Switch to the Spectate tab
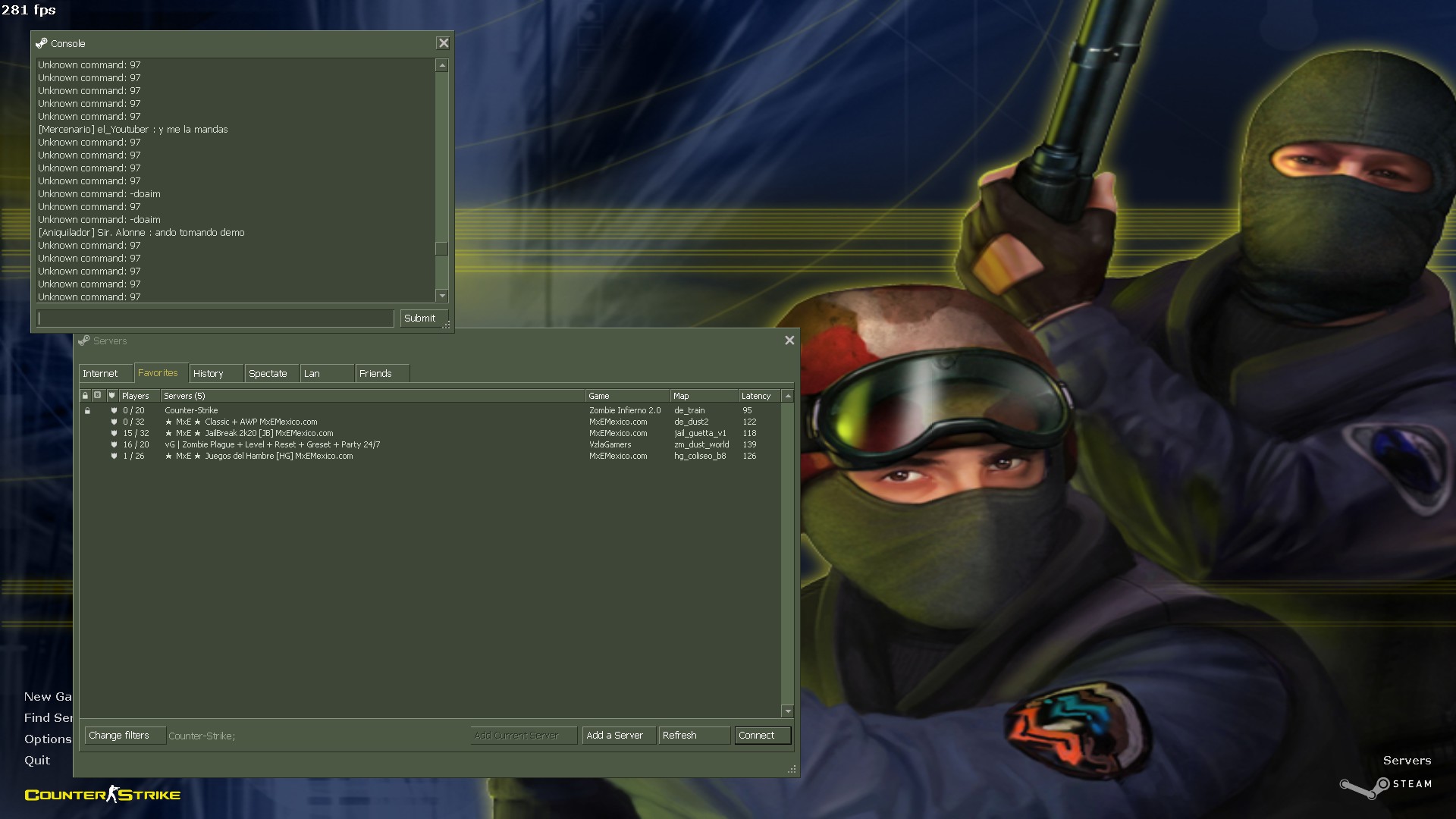Viewport: 1456px width, 819px height. [271, 373]
